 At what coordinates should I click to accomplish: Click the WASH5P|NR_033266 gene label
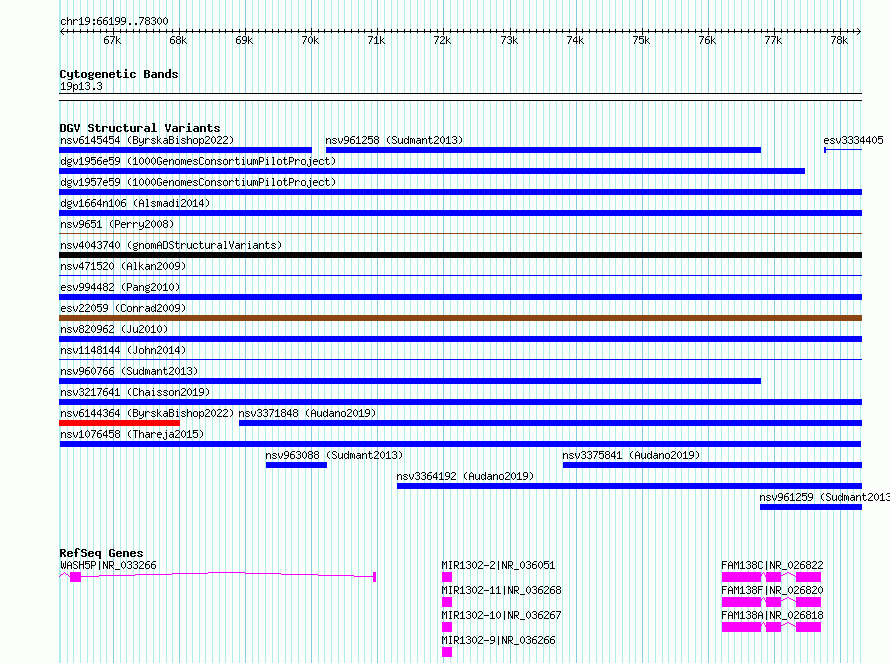pyautogui.click(x=108, y=565)
